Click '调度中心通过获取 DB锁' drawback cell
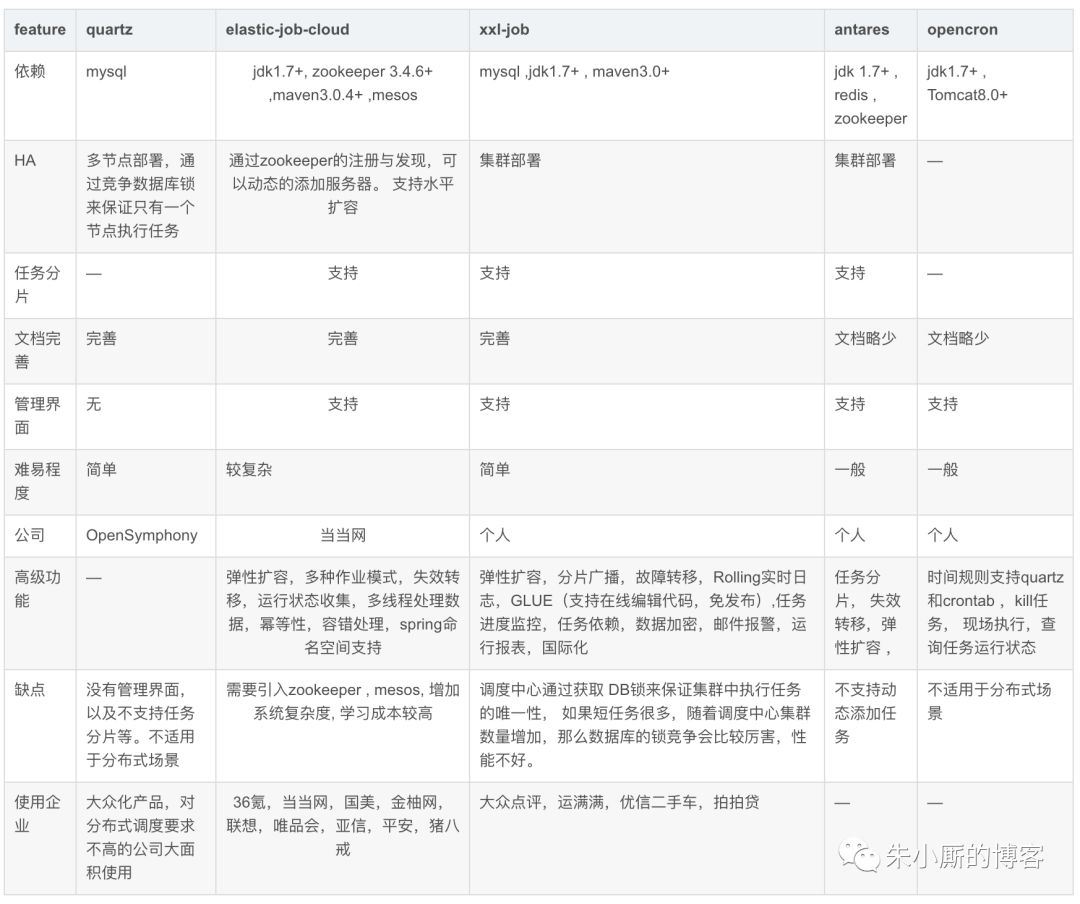Image resolution: width=1080 pixels, height=904 pixels. (645, 725)
